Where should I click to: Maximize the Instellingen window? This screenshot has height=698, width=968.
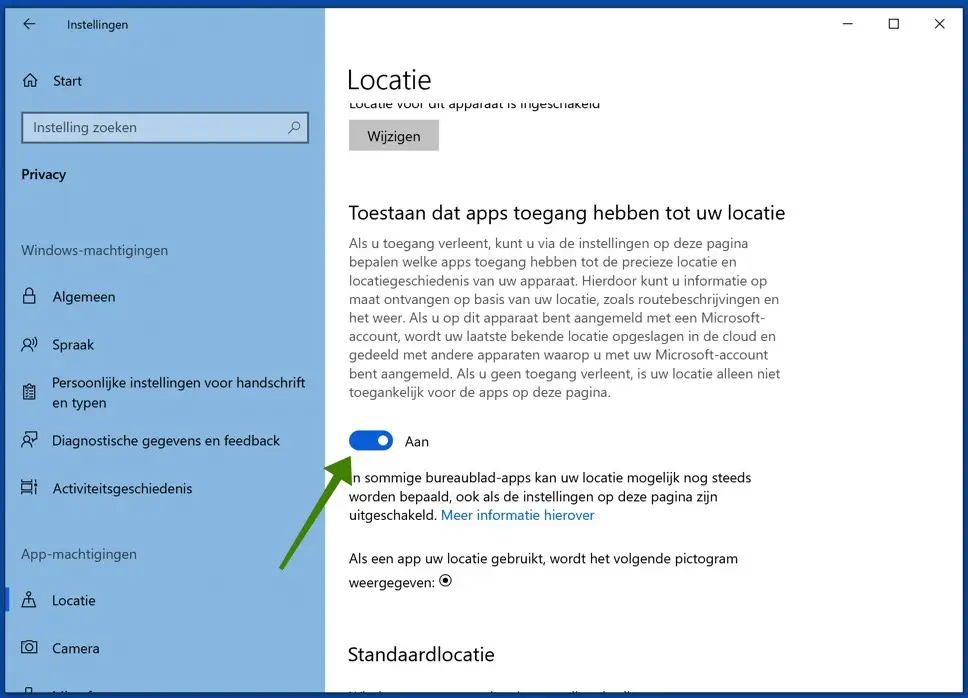pos(893,24)
